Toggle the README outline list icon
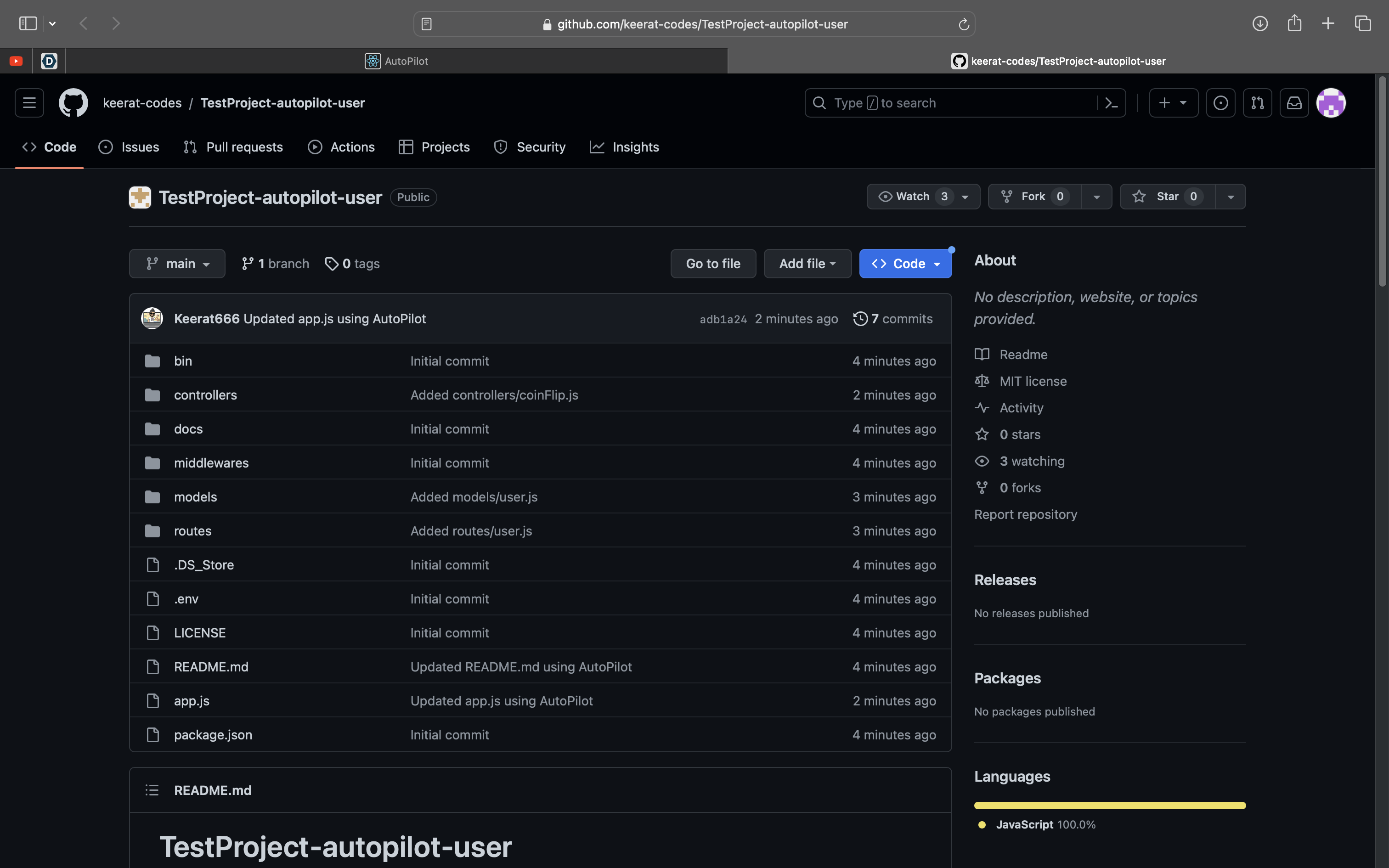 tap(152, 790)
